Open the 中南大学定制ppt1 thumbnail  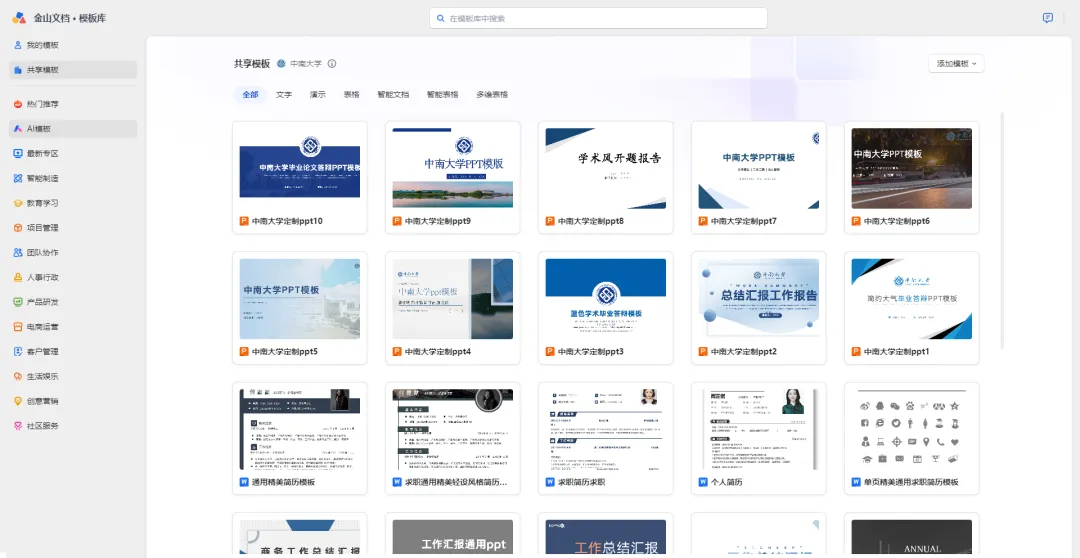click(911, 298)
